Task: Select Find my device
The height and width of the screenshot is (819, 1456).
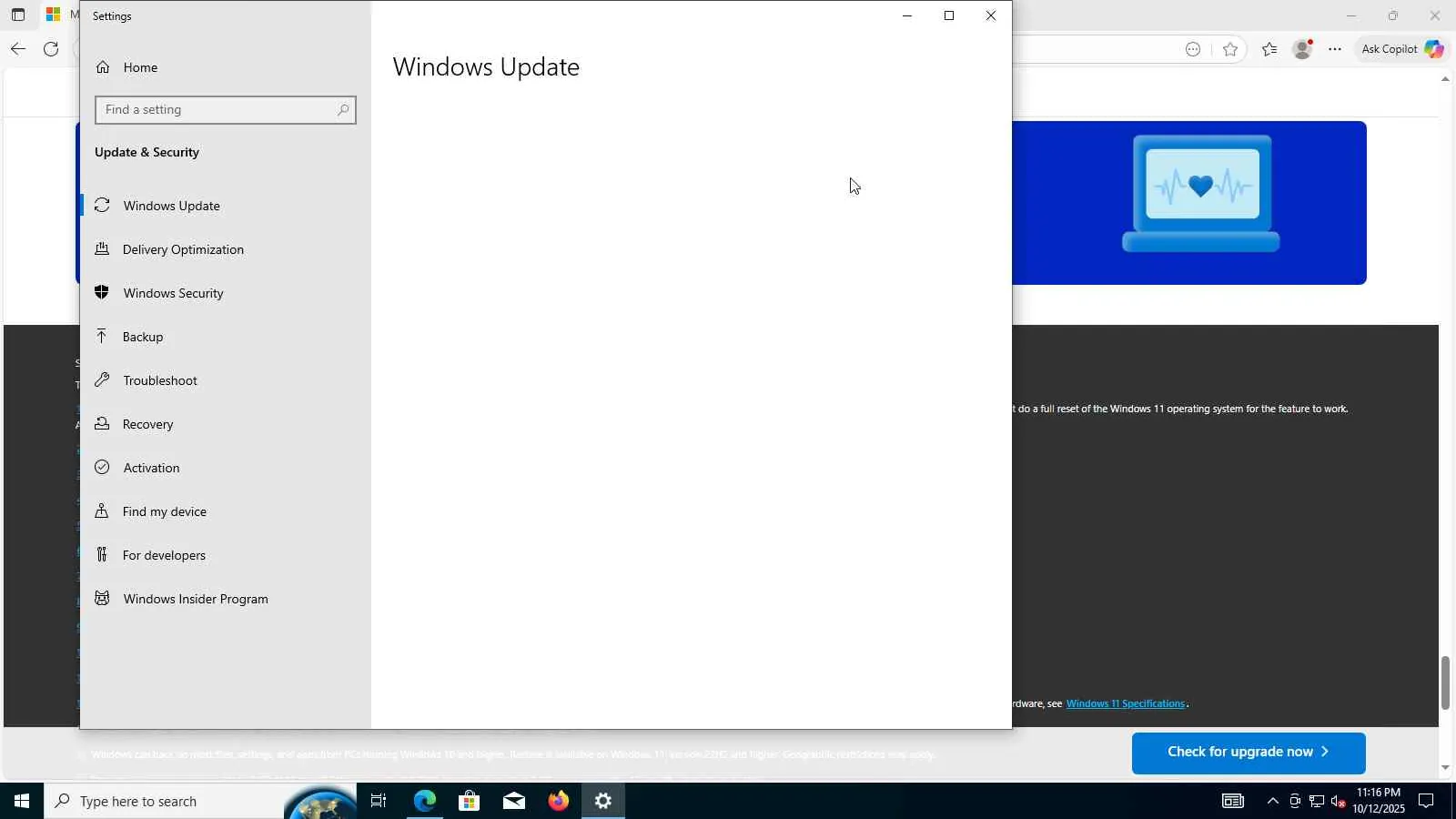Action: point(226,511)
